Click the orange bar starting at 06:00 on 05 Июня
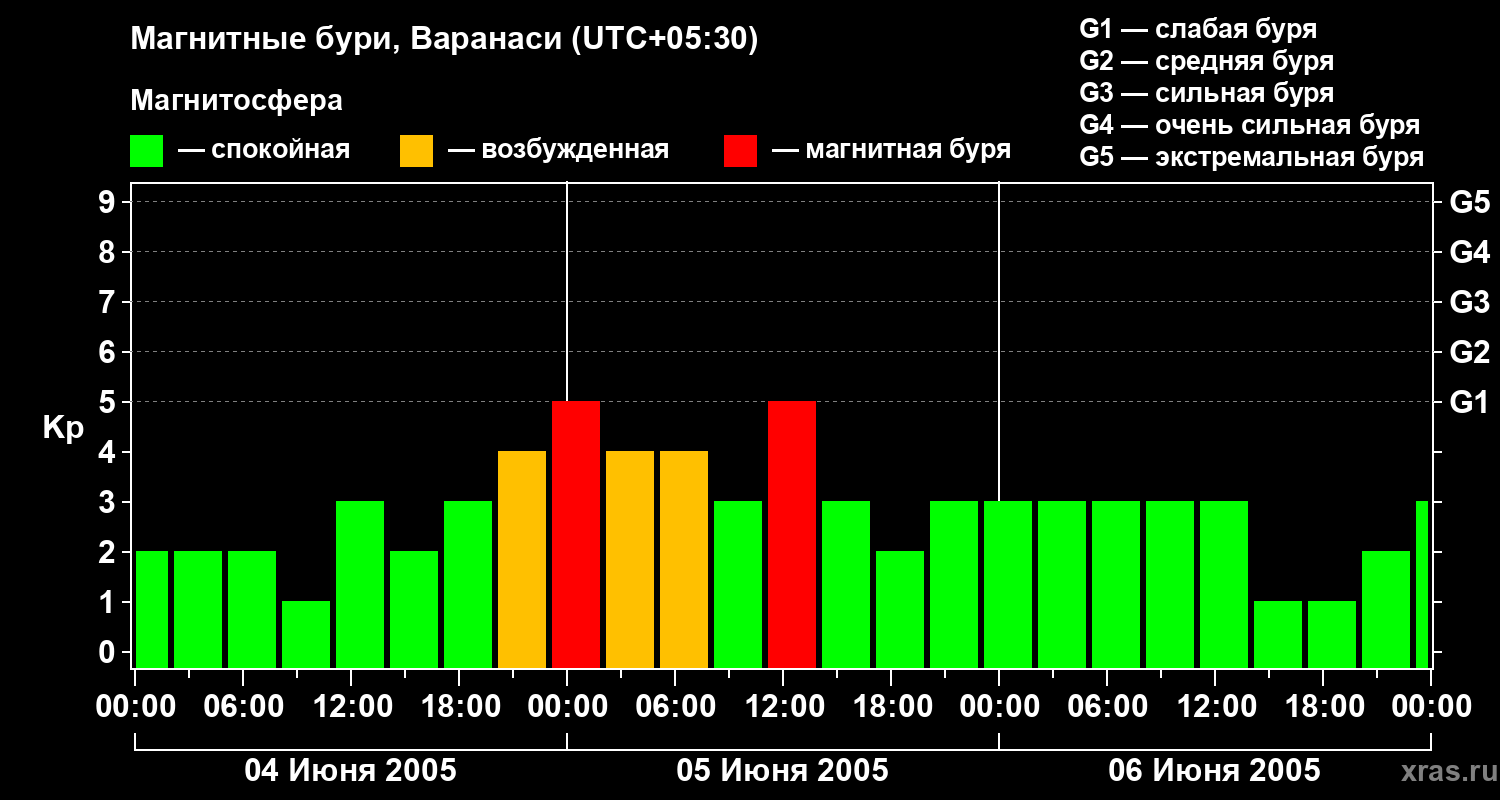1500x800 pixels. tap(684, 560)
